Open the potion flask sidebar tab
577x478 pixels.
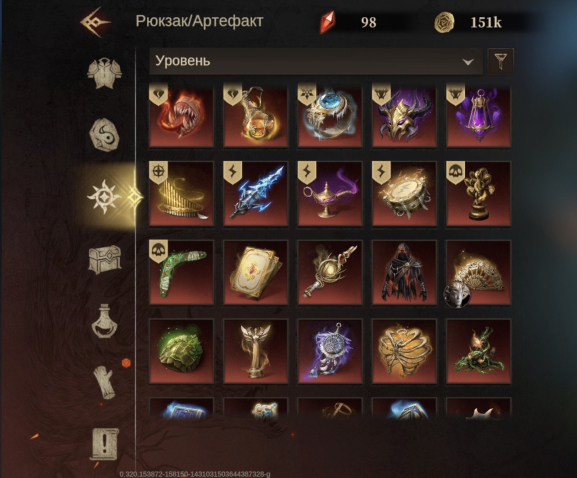105,321
